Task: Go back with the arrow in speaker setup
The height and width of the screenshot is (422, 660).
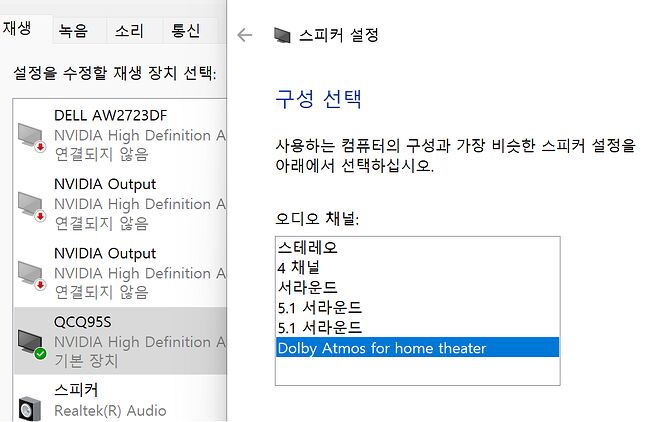Action: pos(245,35)
